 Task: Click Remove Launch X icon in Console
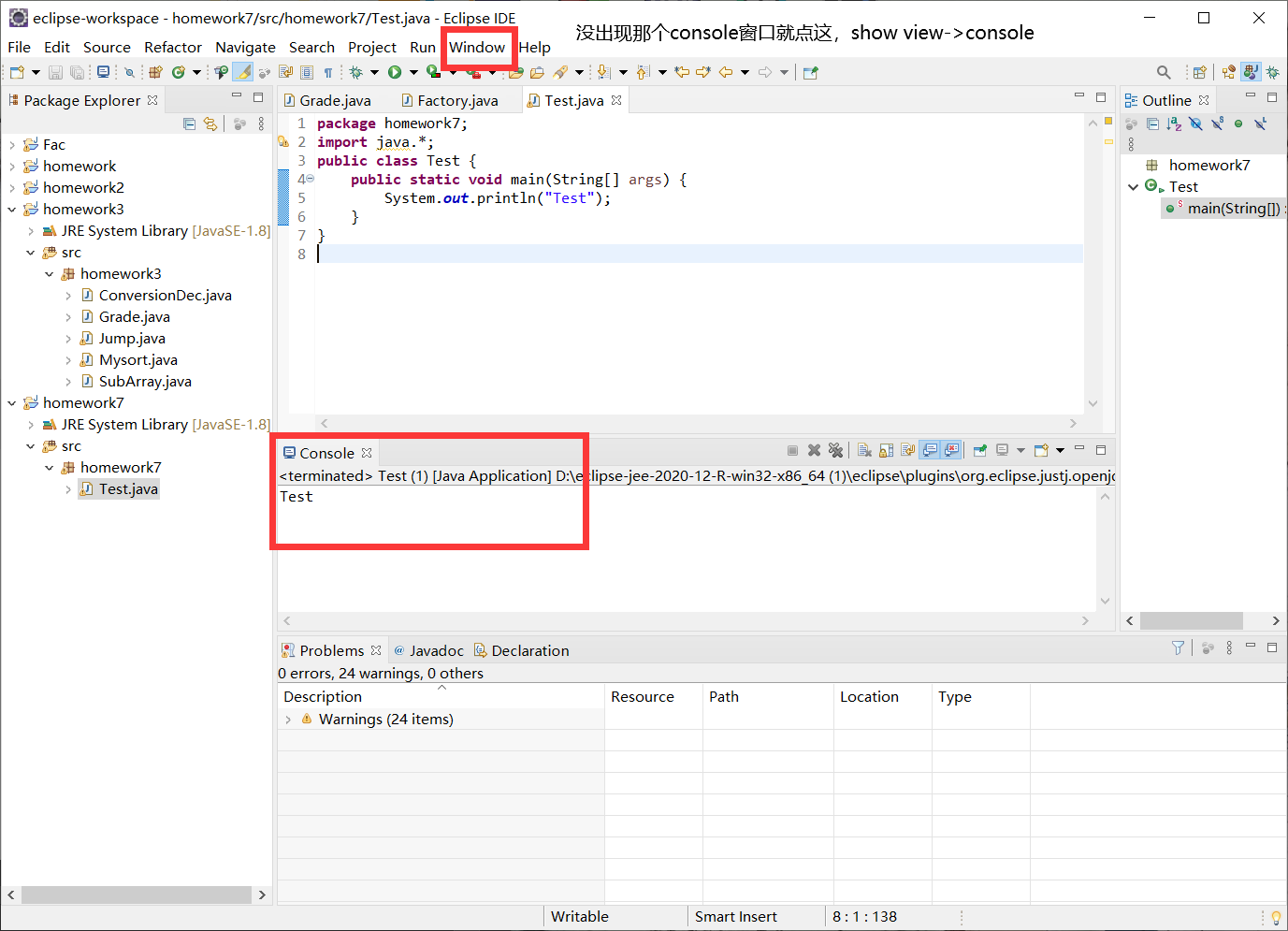[814, 450]
